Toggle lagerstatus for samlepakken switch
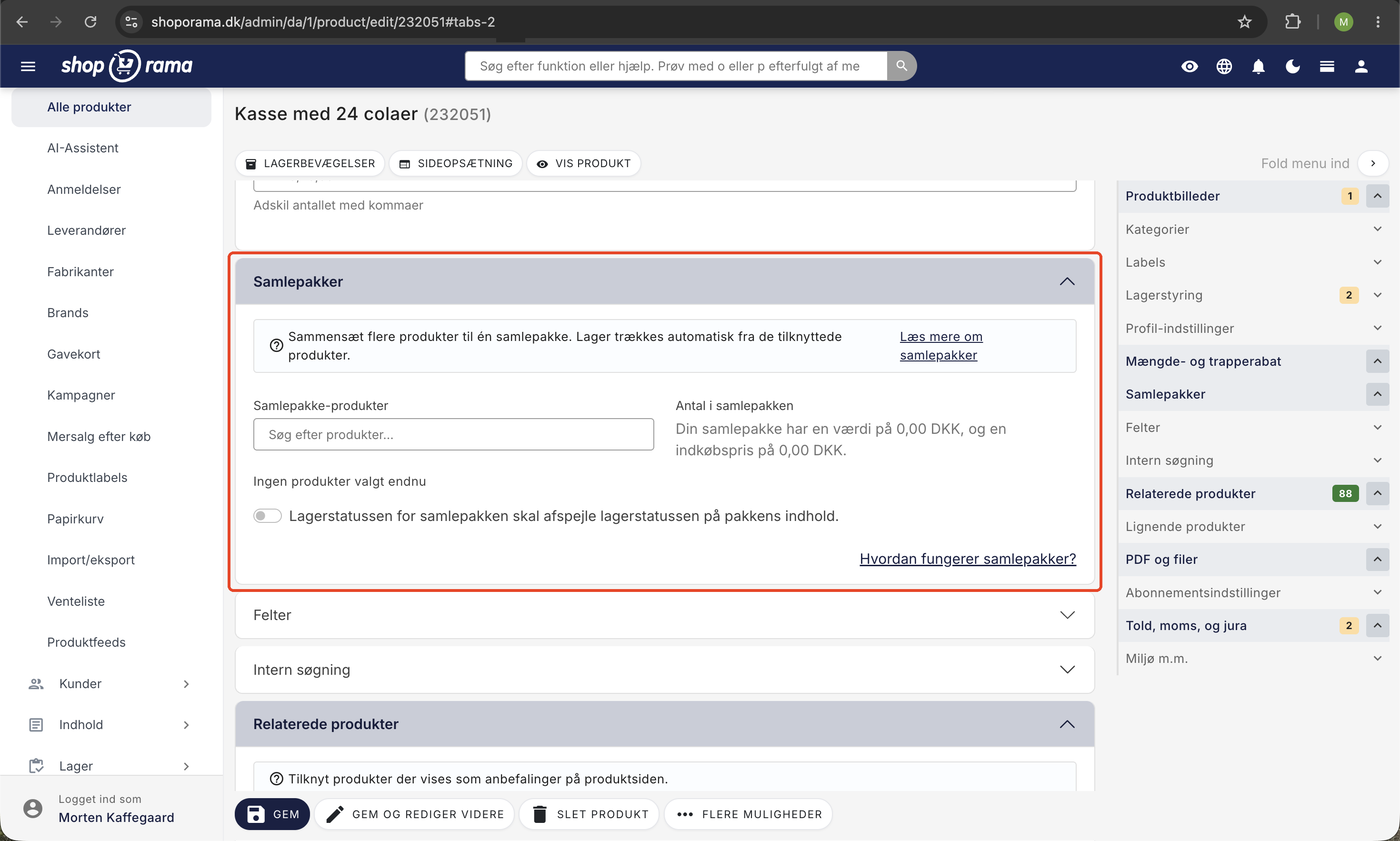The width and height of the screenshot is (1400, 841). (267, 516)
